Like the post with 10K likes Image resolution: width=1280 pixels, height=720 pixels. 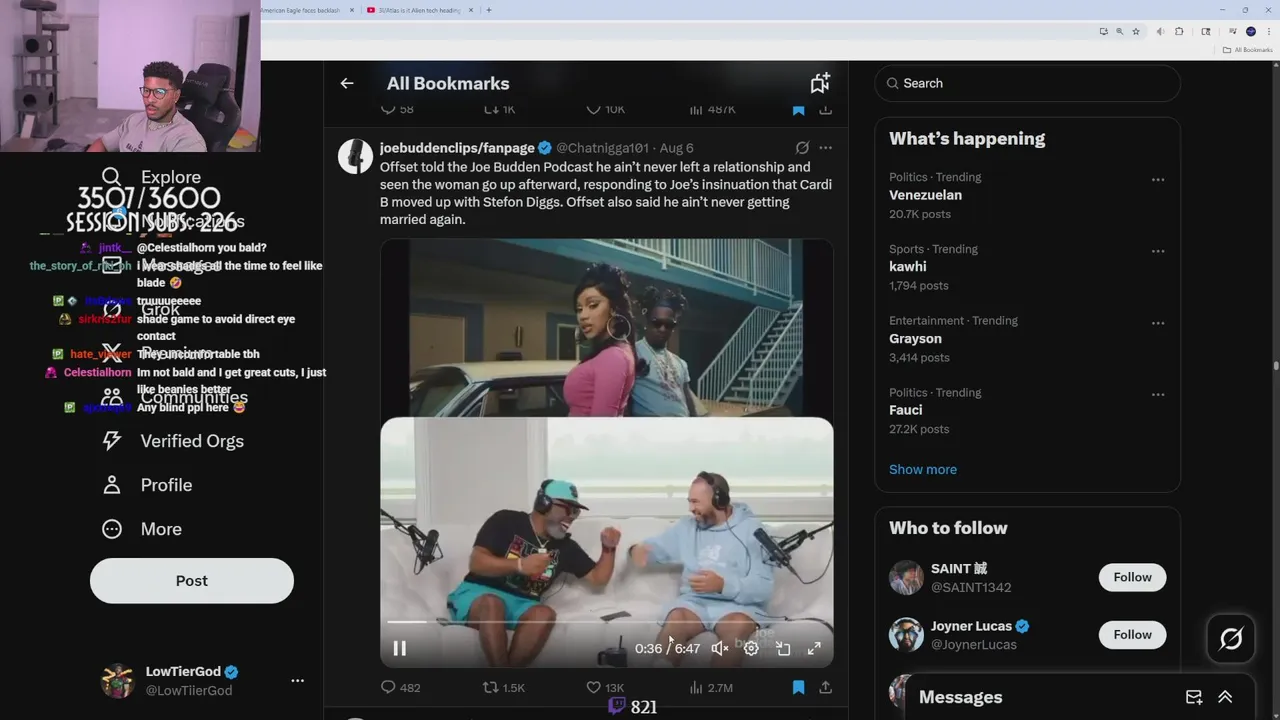coord(605,109)
